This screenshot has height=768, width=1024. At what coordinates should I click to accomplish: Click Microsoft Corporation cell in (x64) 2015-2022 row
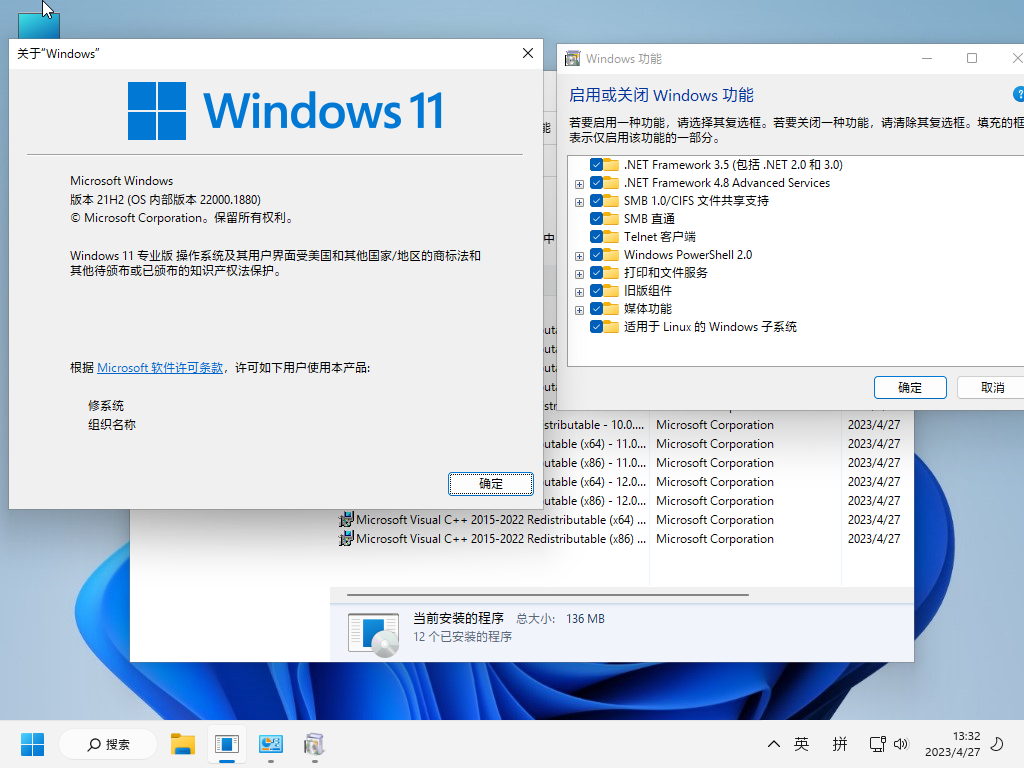[714, 520]
